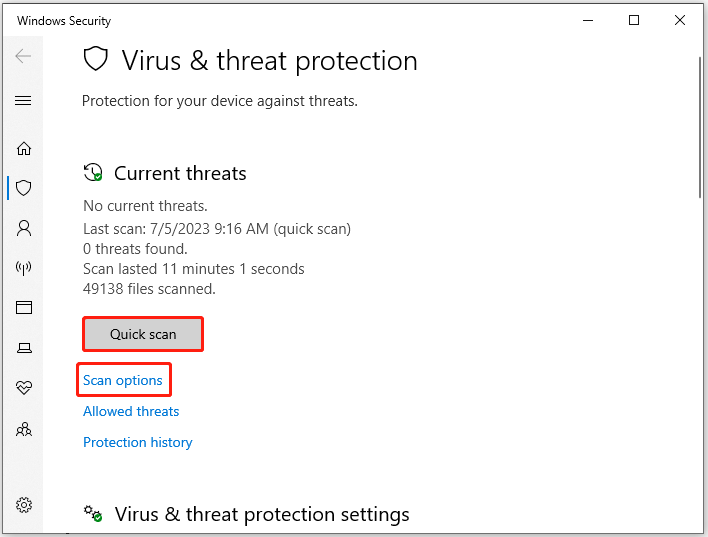View Protection history
Viewport: 708px width, 537px height.
click(x=138, y=442)
